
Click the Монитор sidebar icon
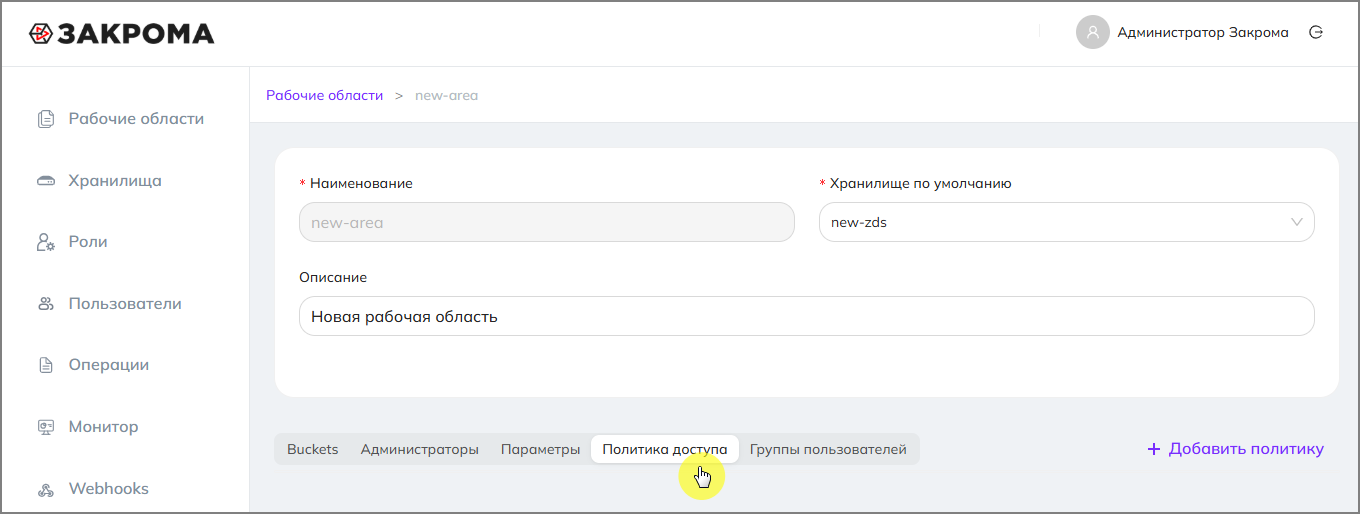[46, 427]
